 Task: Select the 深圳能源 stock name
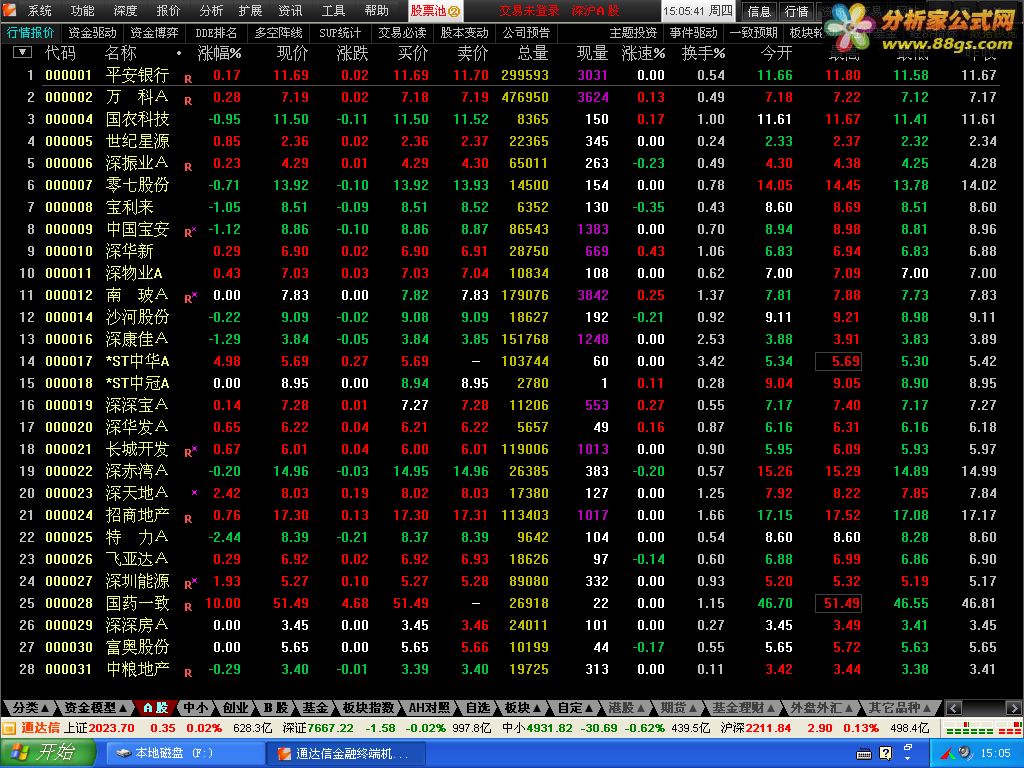click(x=137, y=581)
